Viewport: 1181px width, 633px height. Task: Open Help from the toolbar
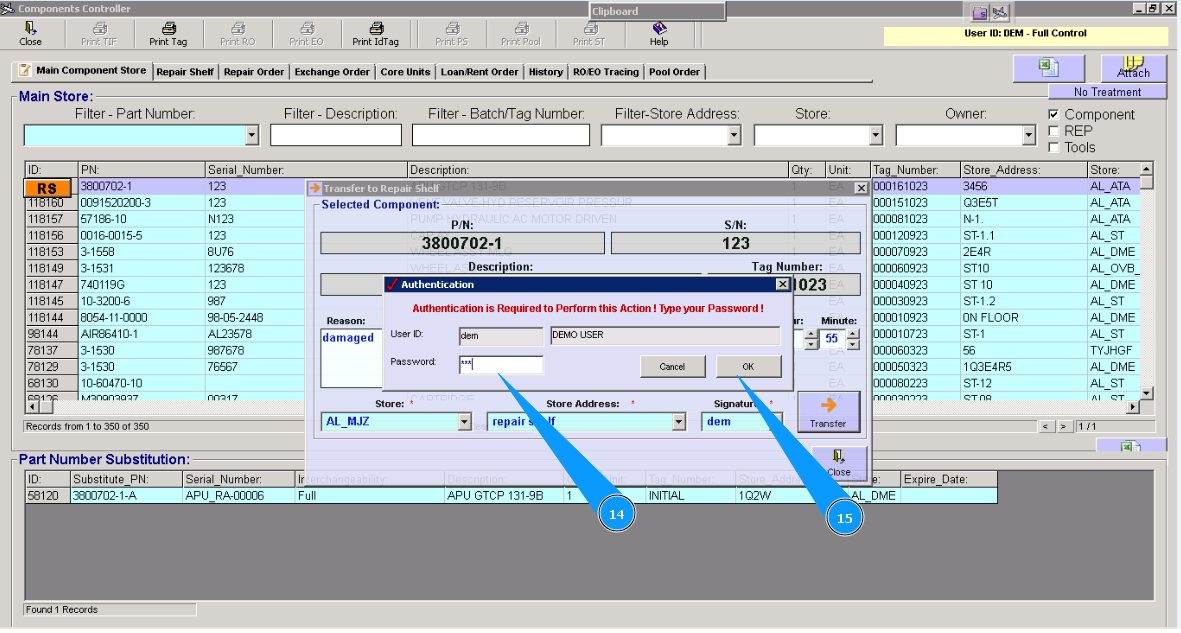(658, 33)
